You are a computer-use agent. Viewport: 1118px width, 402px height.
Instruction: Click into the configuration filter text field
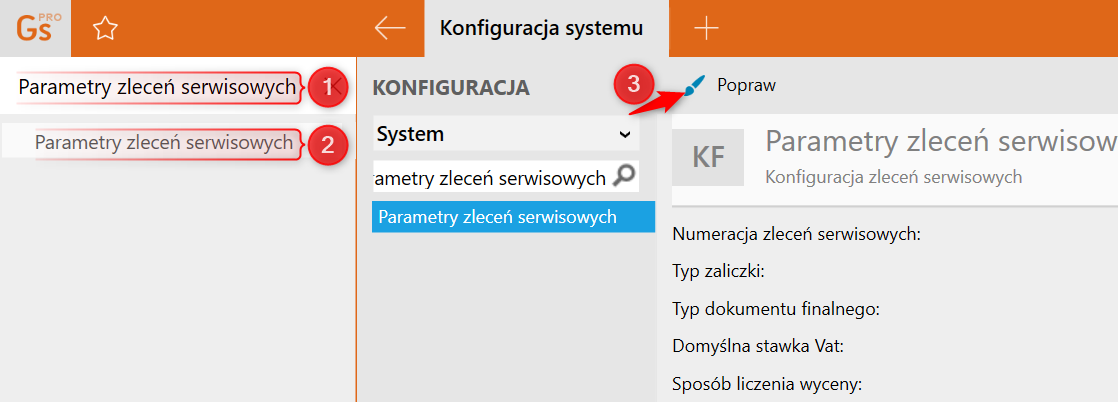pos(490,178)
